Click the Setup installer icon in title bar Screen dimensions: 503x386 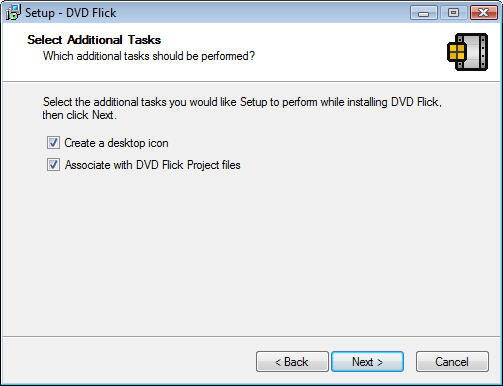click(x=13, y=13)
